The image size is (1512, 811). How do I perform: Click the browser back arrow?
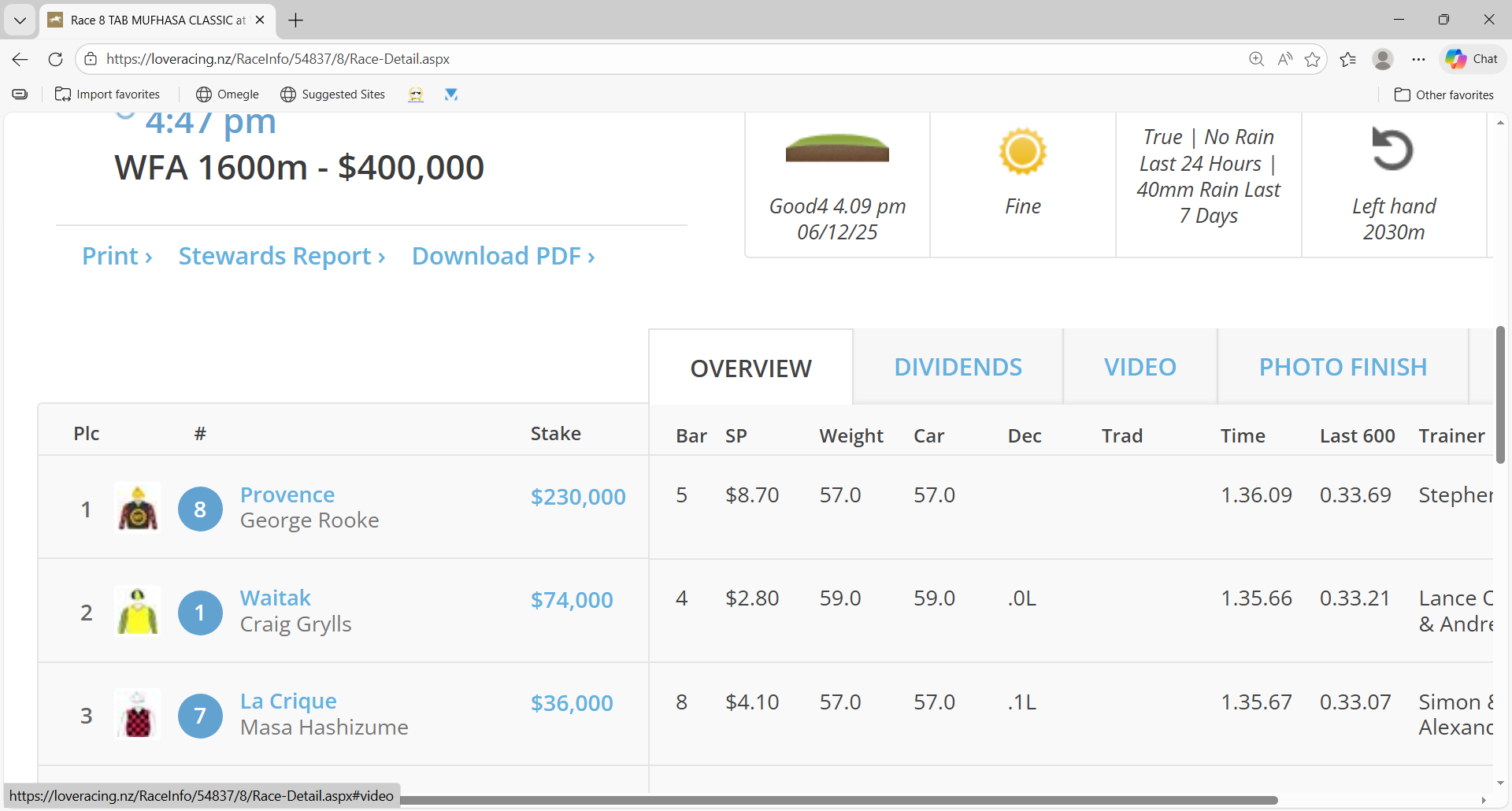tap(20, 59)
